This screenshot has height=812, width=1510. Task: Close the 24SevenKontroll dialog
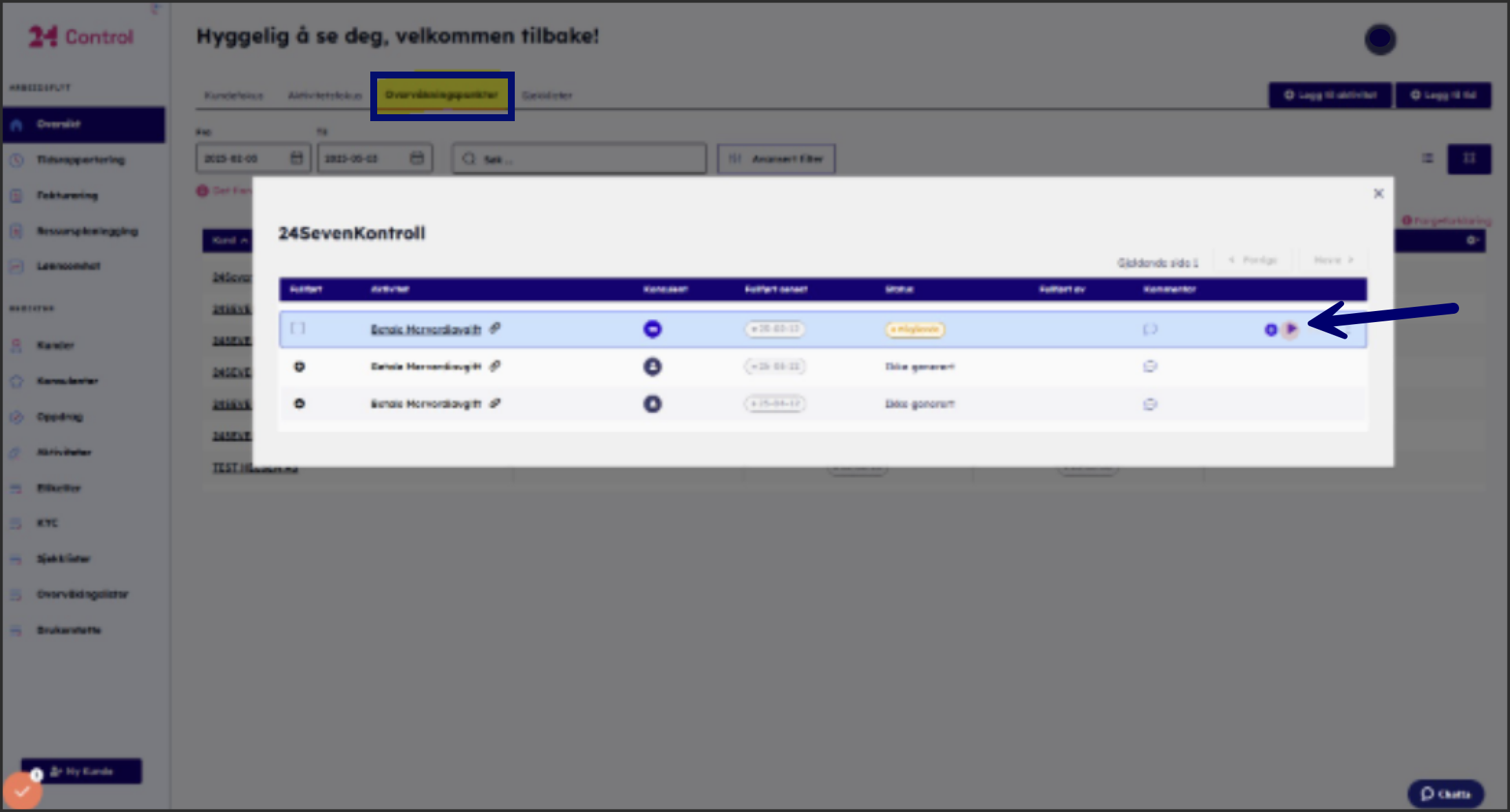click(x=1378, y=193)
